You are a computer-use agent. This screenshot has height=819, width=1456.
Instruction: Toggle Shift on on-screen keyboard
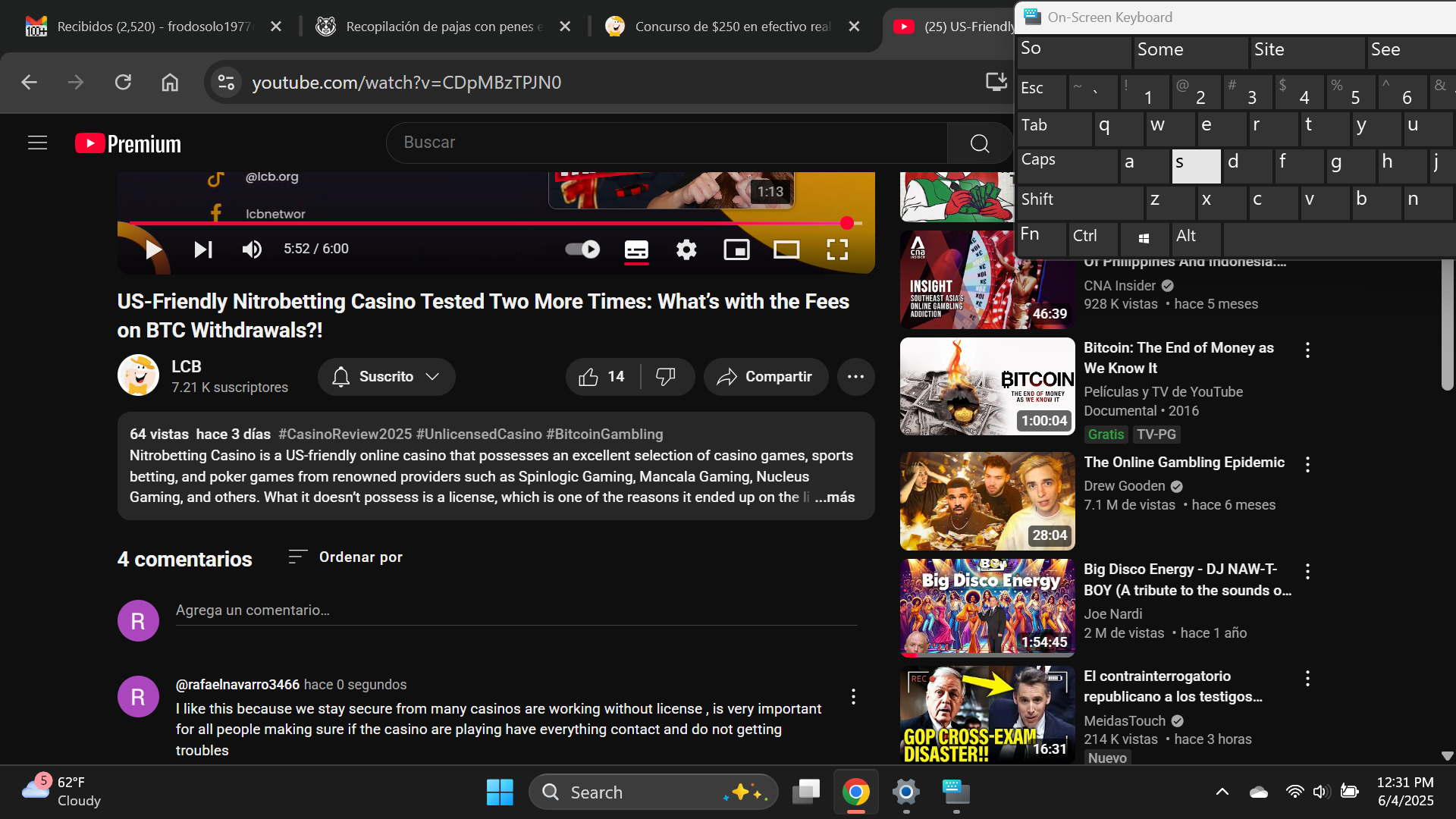(x=1079, y=203)
